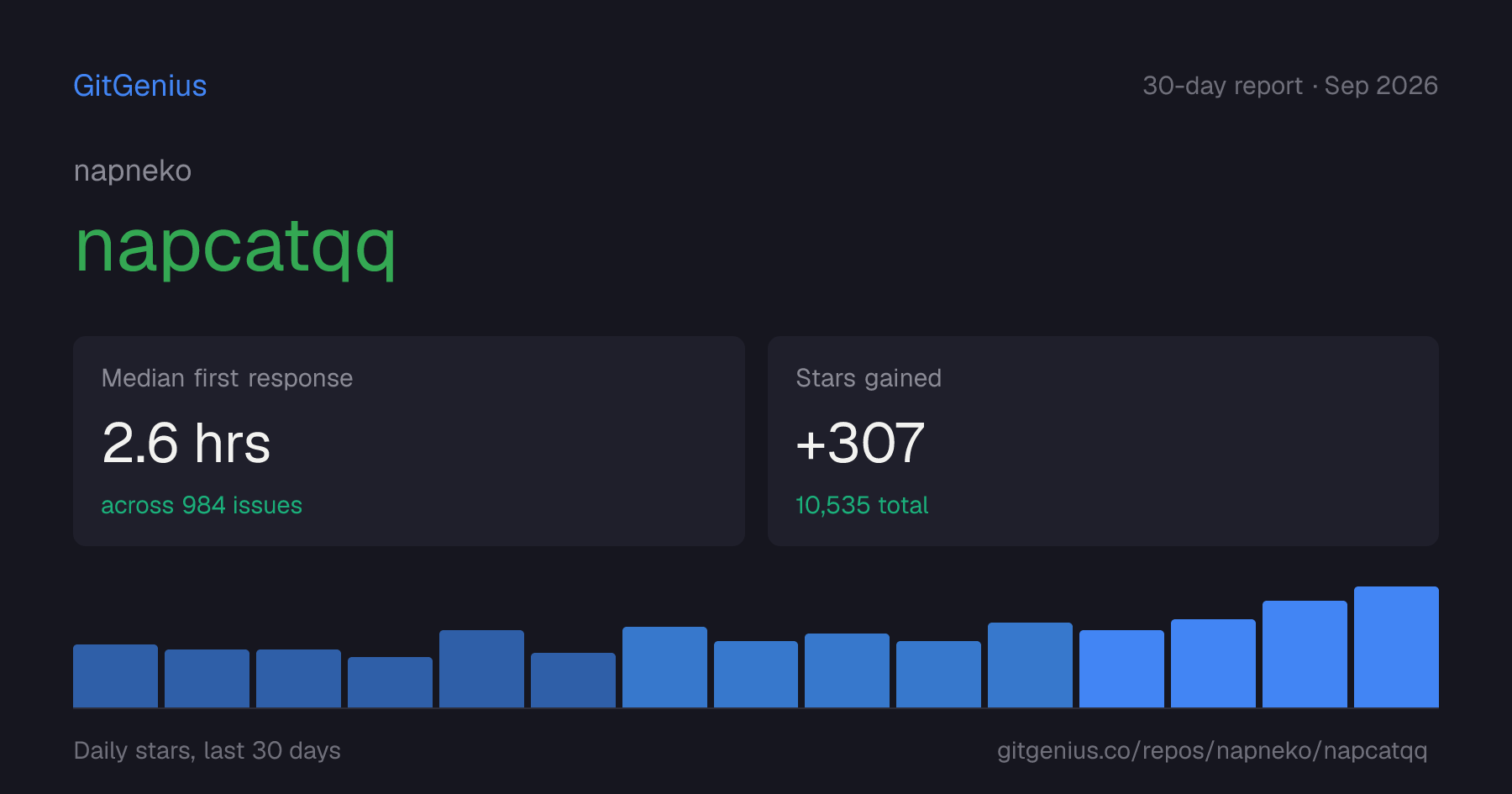Click the fifth bar in the stars chart
1512x794 pixels.
click(x=481, y=669)
